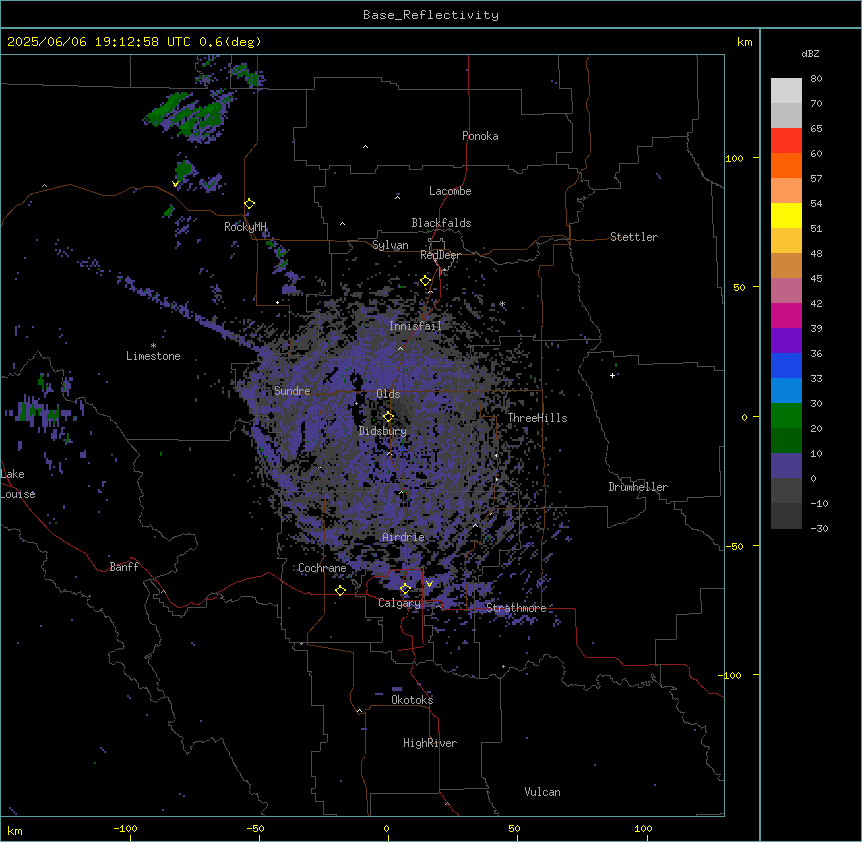Select the white asterisk marker above Limestone
This screenshot has height=842, width=862.
(153, 346)
